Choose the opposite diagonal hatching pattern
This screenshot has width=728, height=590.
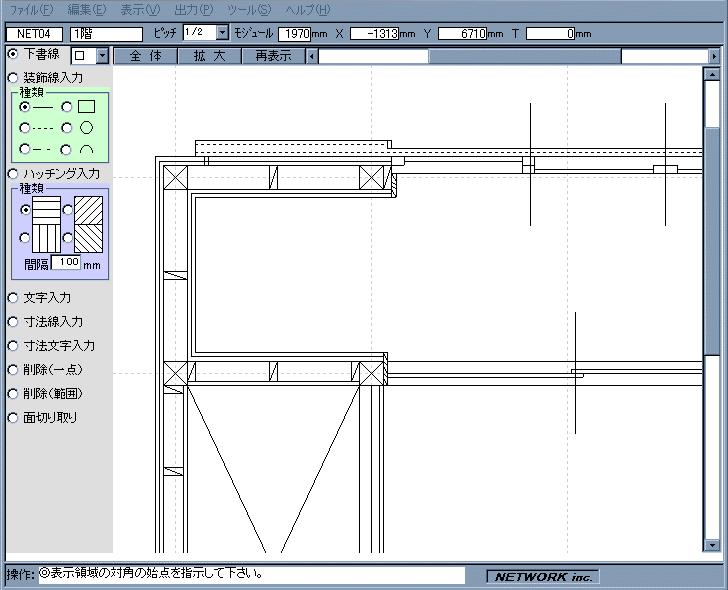[68, 238]
